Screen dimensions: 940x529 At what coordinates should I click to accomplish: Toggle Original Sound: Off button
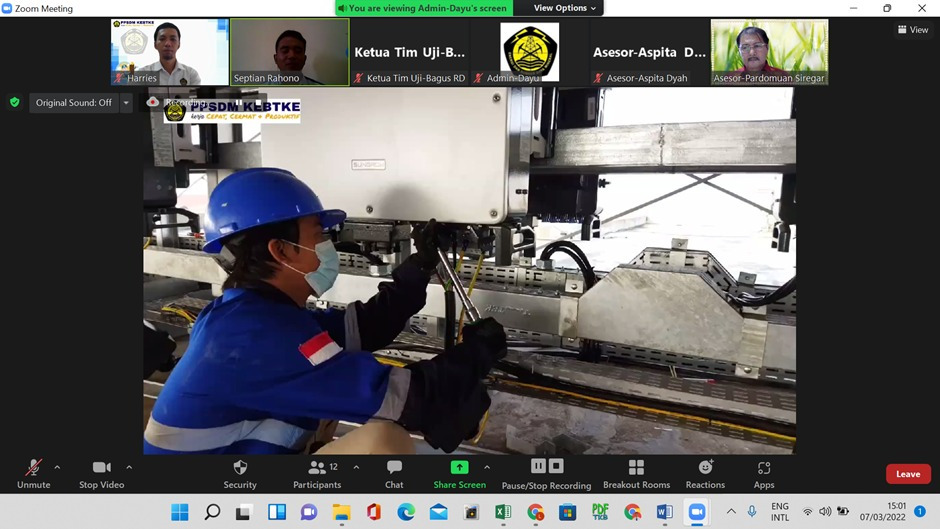(x=74, y=103)
